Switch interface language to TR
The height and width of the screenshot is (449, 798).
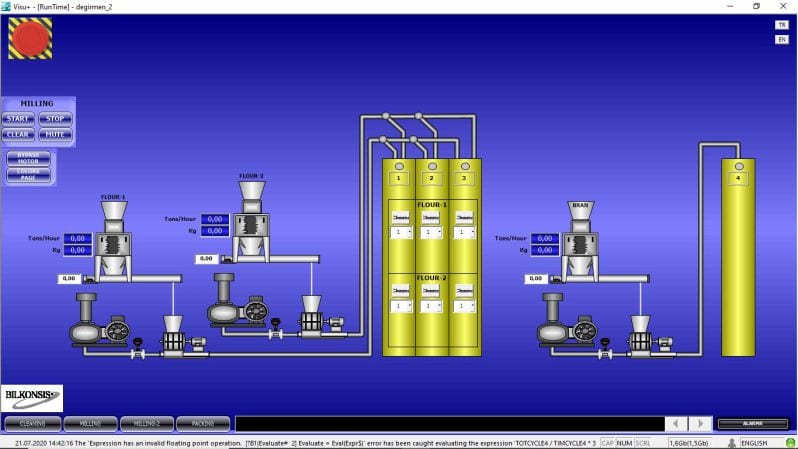coord(782,25)
